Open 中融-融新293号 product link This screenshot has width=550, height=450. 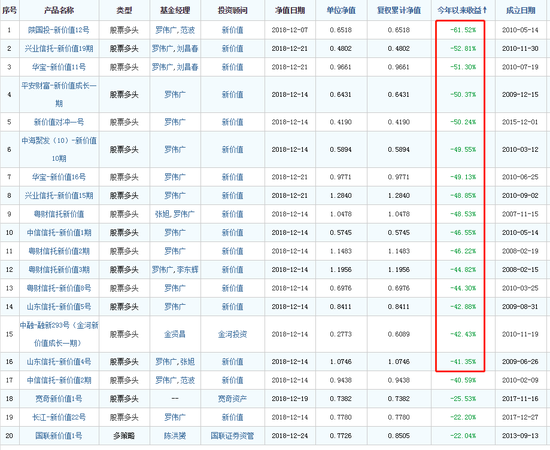tap(59, 334)
